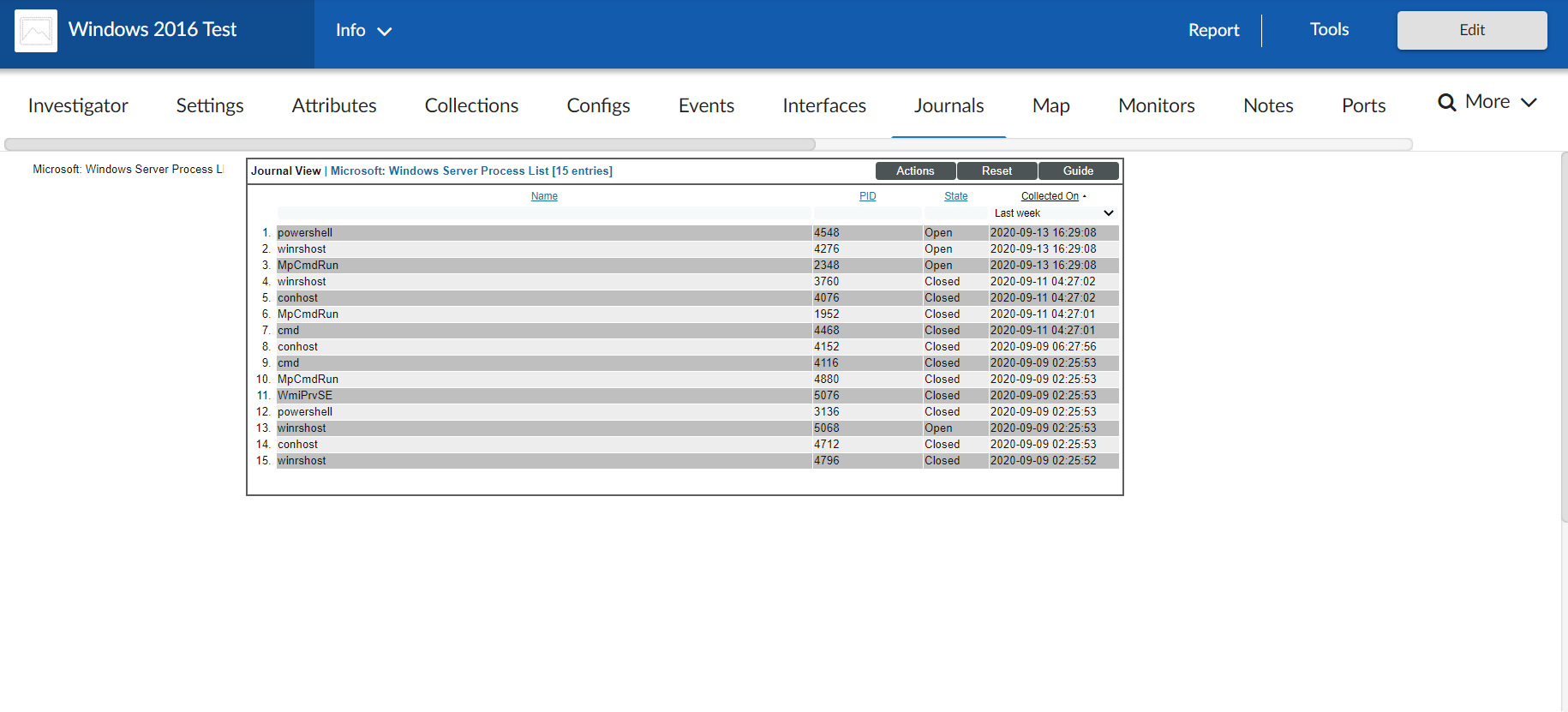
Task: Click the PID filter input field
Action: [867, 213]
